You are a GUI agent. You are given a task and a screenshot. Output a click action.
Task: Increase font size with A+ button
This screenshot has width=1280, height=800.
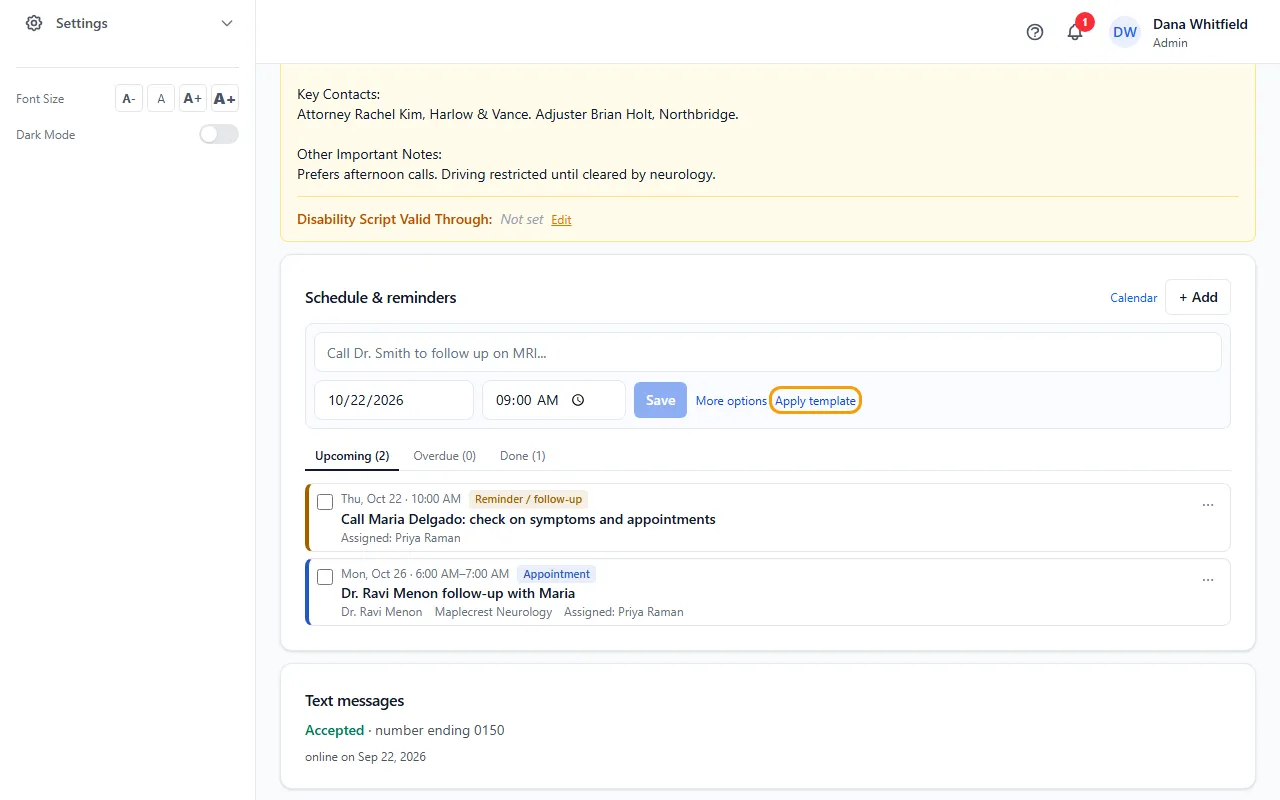(193, 98)
